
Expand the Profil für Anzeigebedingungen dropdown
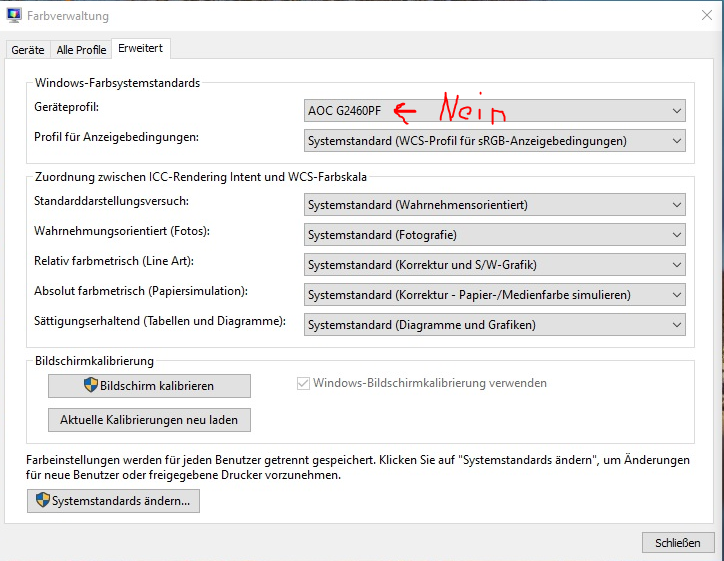coord(495,141)
